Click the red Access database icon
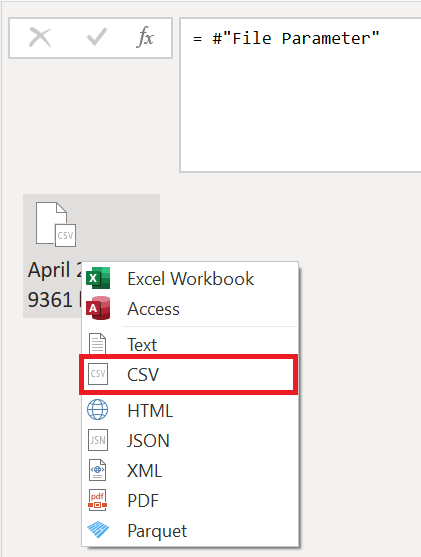The height and width of the screenshot is (557, 421). click(98, 308)
